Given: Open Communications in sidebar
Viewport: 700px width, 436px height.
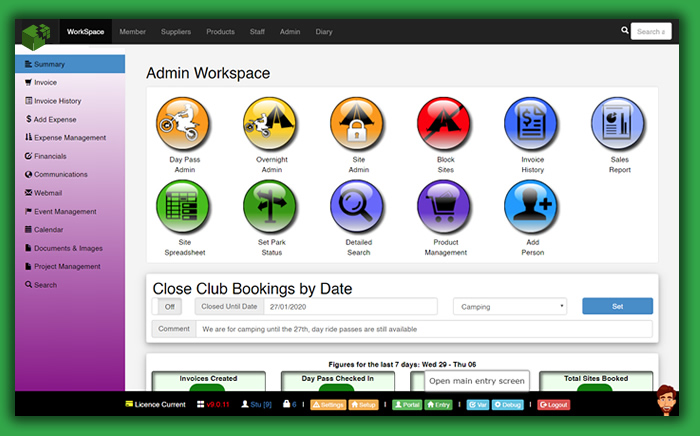Looking at the screenshot, I should 70,174.
